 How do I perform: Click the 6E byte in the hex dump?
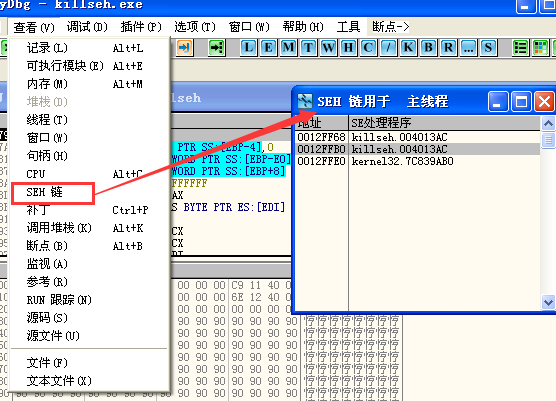click(x=237, y=297)
